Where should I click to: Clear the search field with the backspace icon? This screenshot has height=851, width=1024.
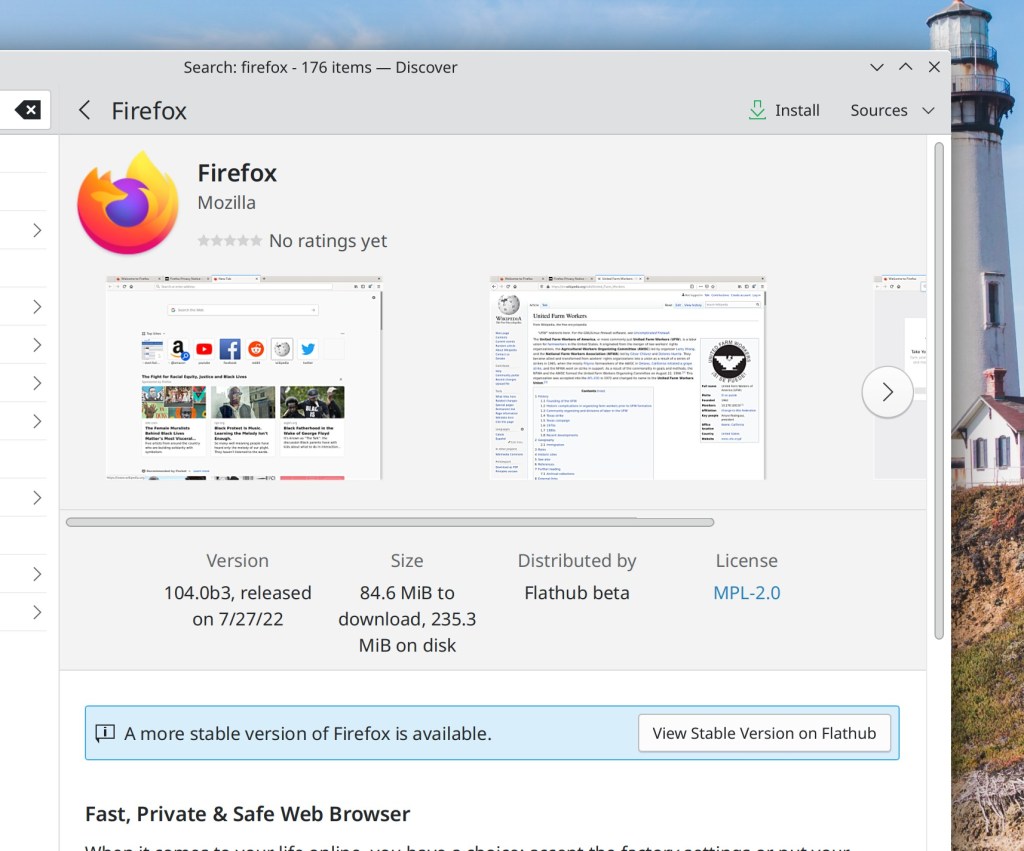coord(28,110)
